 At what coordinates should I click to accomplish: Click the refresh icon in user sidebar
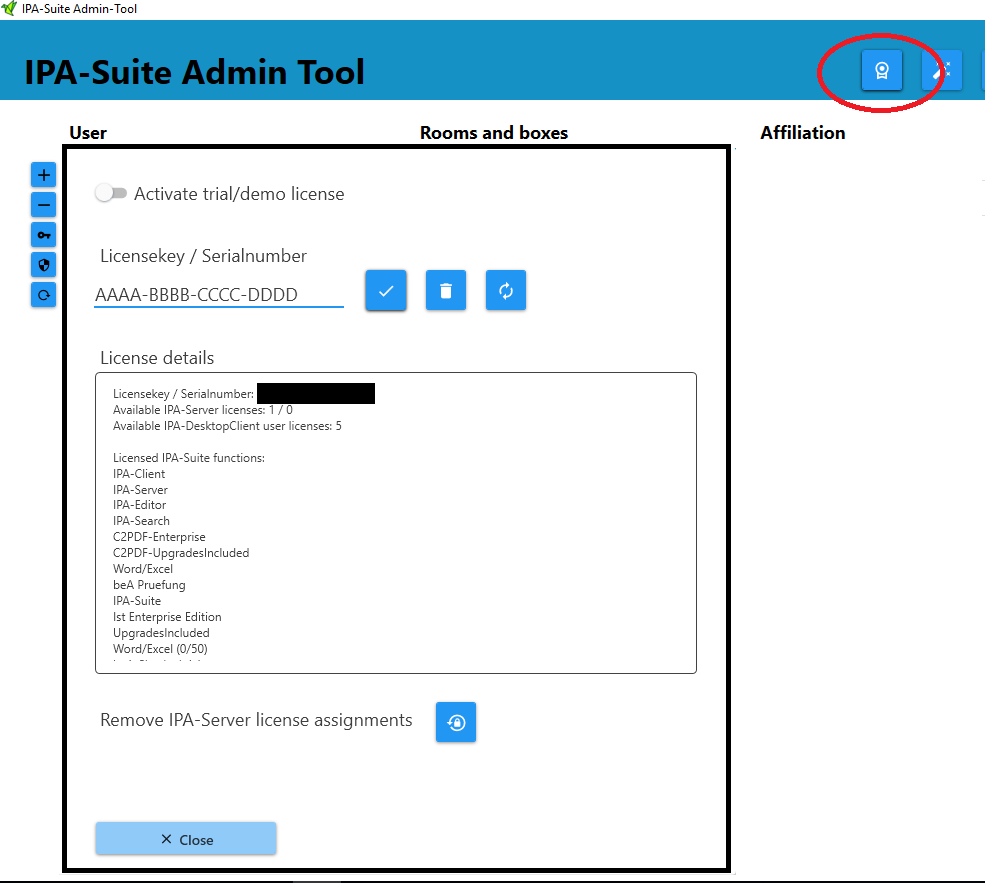click(x=43, y=295)
